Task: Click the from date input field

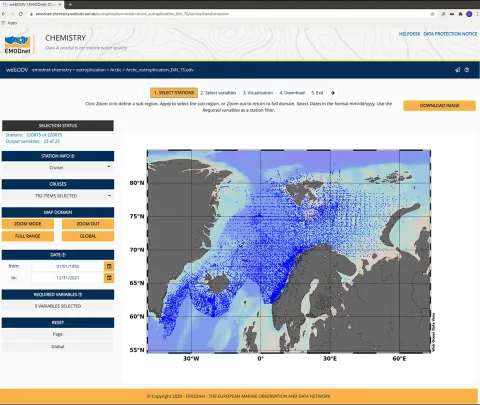Action: pyautogui.click(x=68, y=266)
